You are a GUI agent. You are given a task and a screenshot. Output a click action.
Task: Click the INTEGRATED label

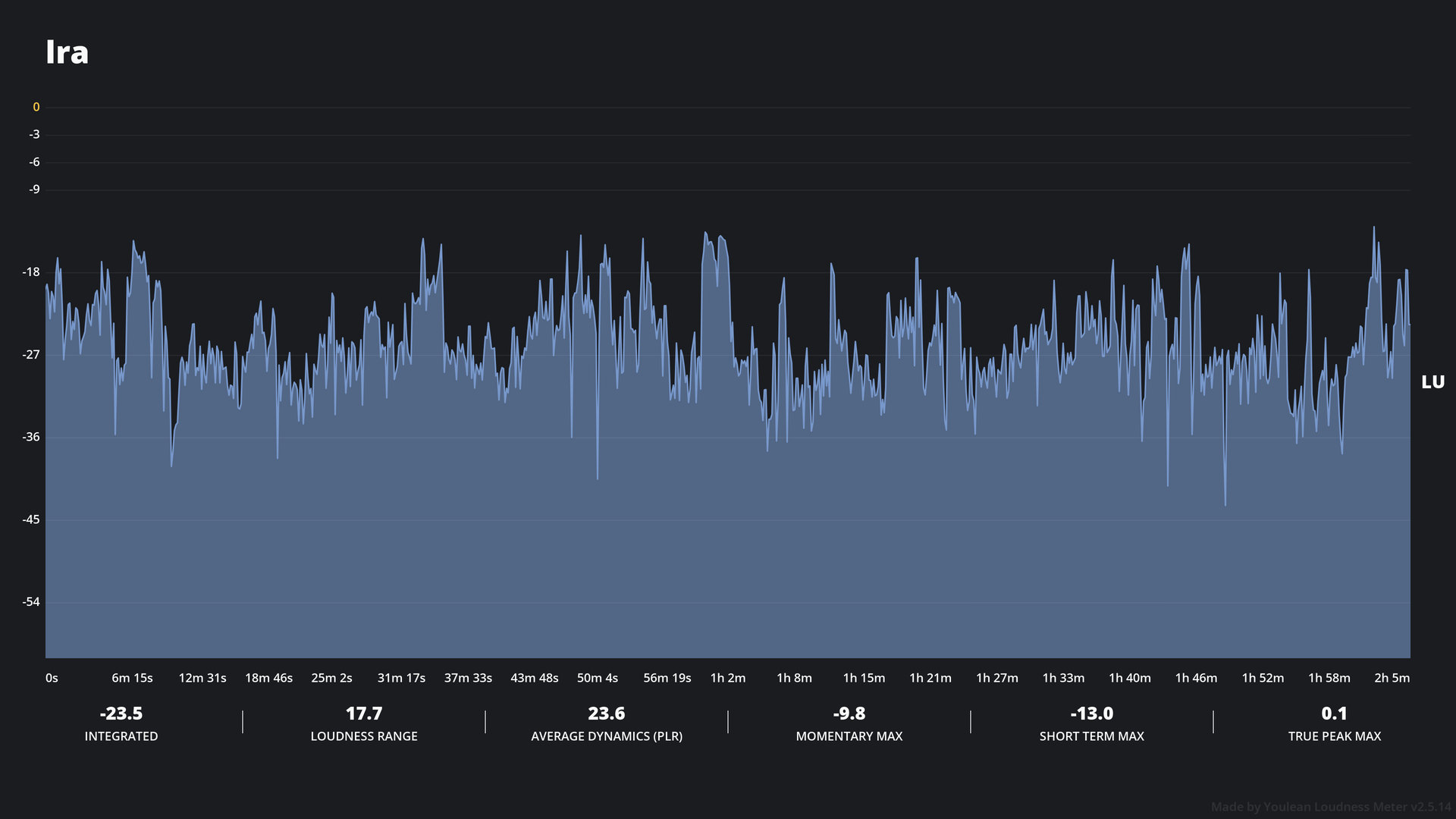tap(121, 736)
